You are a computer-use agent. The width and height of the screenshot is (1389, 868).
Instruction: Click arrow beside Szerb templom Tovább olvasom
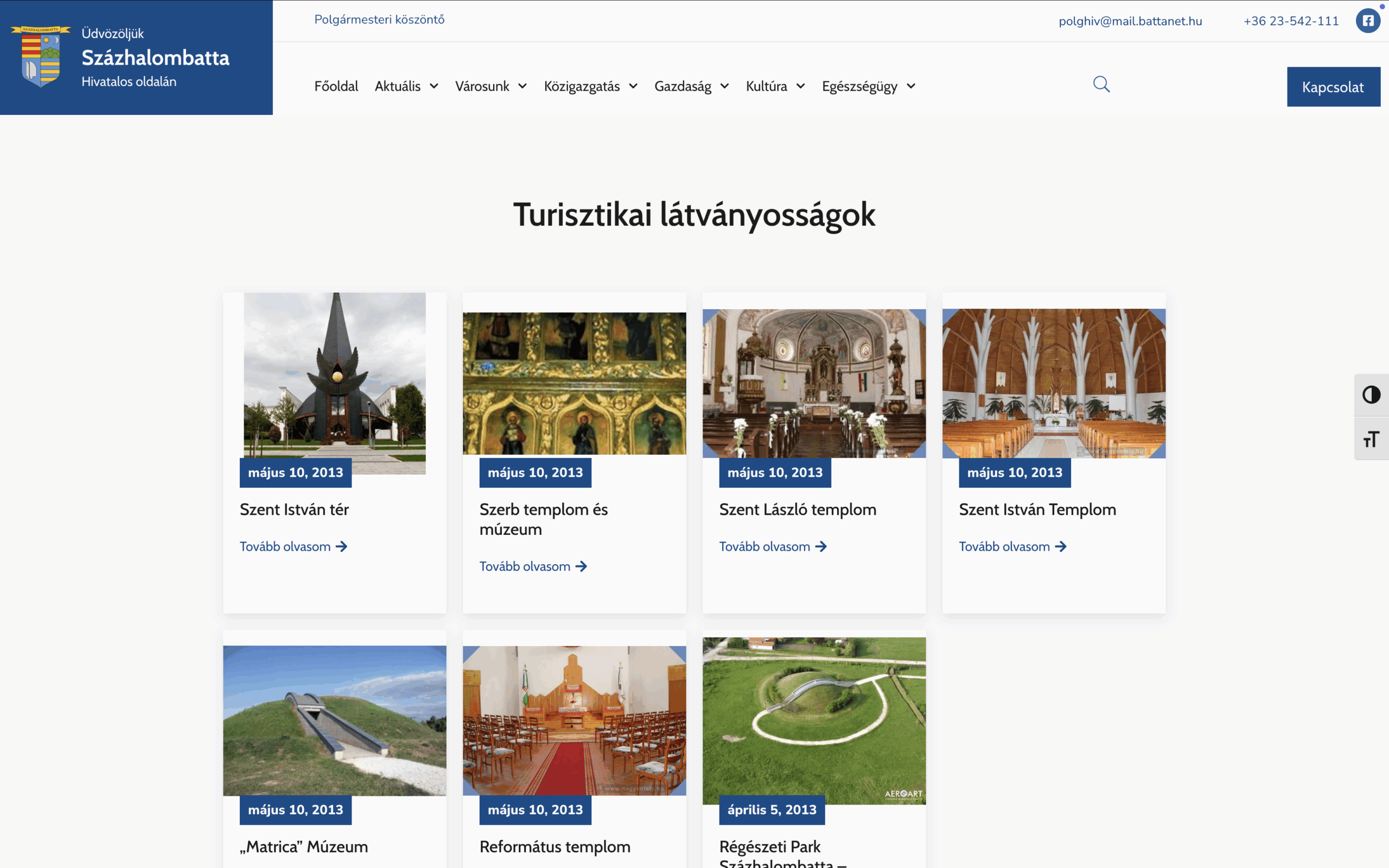(582, 566)
